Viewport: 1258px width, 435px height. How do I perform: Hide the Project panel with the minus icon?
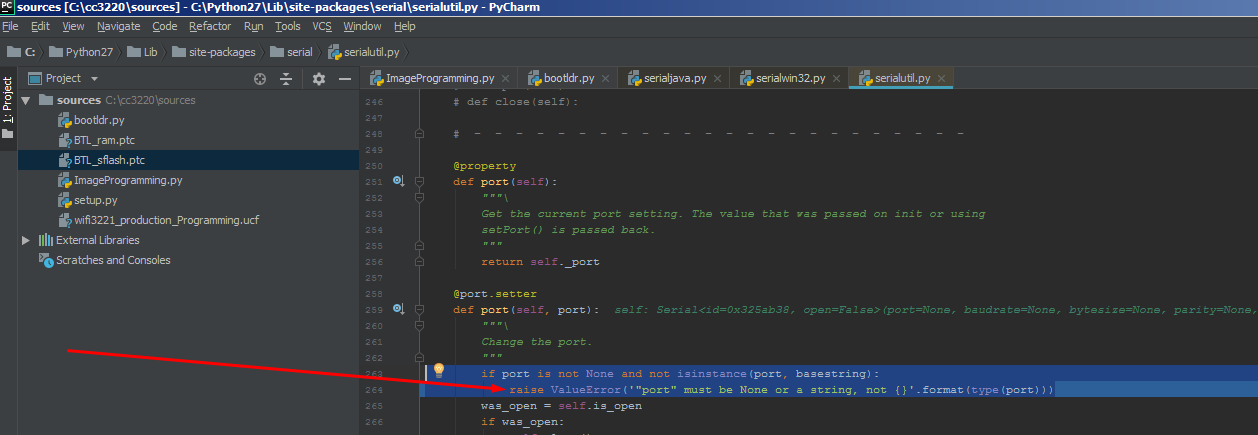344,78
